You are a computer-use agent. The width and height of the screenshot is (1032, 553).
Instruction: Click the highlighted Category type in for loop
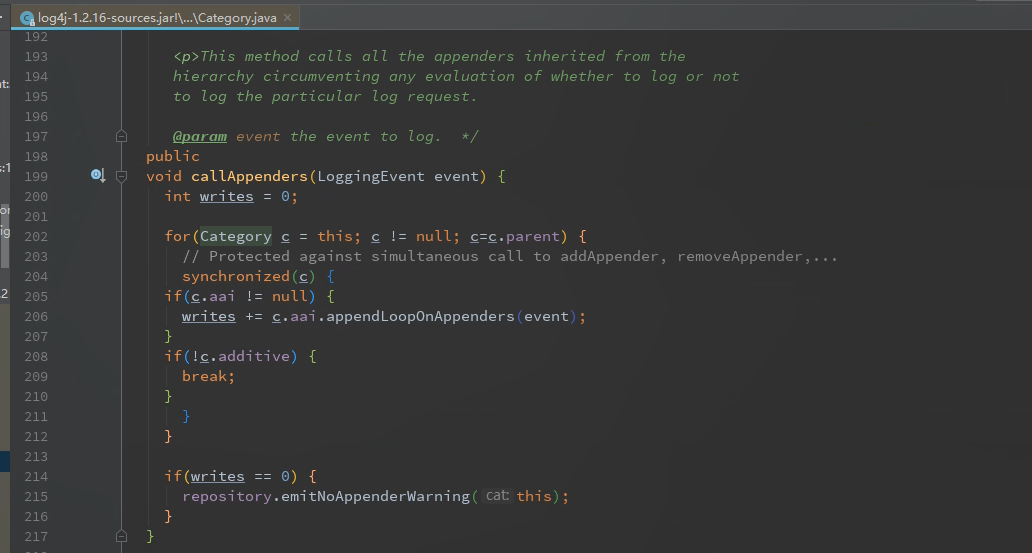pos(236,236)
